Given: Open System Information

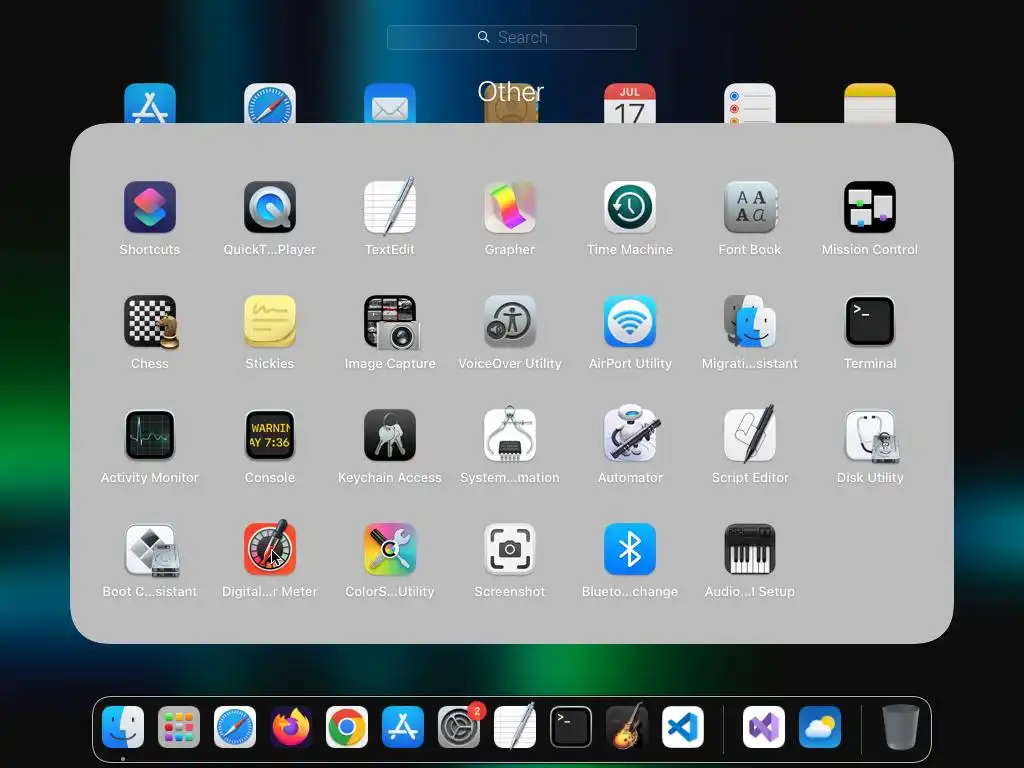Looking at the screenshot, I should click(510, 436).
